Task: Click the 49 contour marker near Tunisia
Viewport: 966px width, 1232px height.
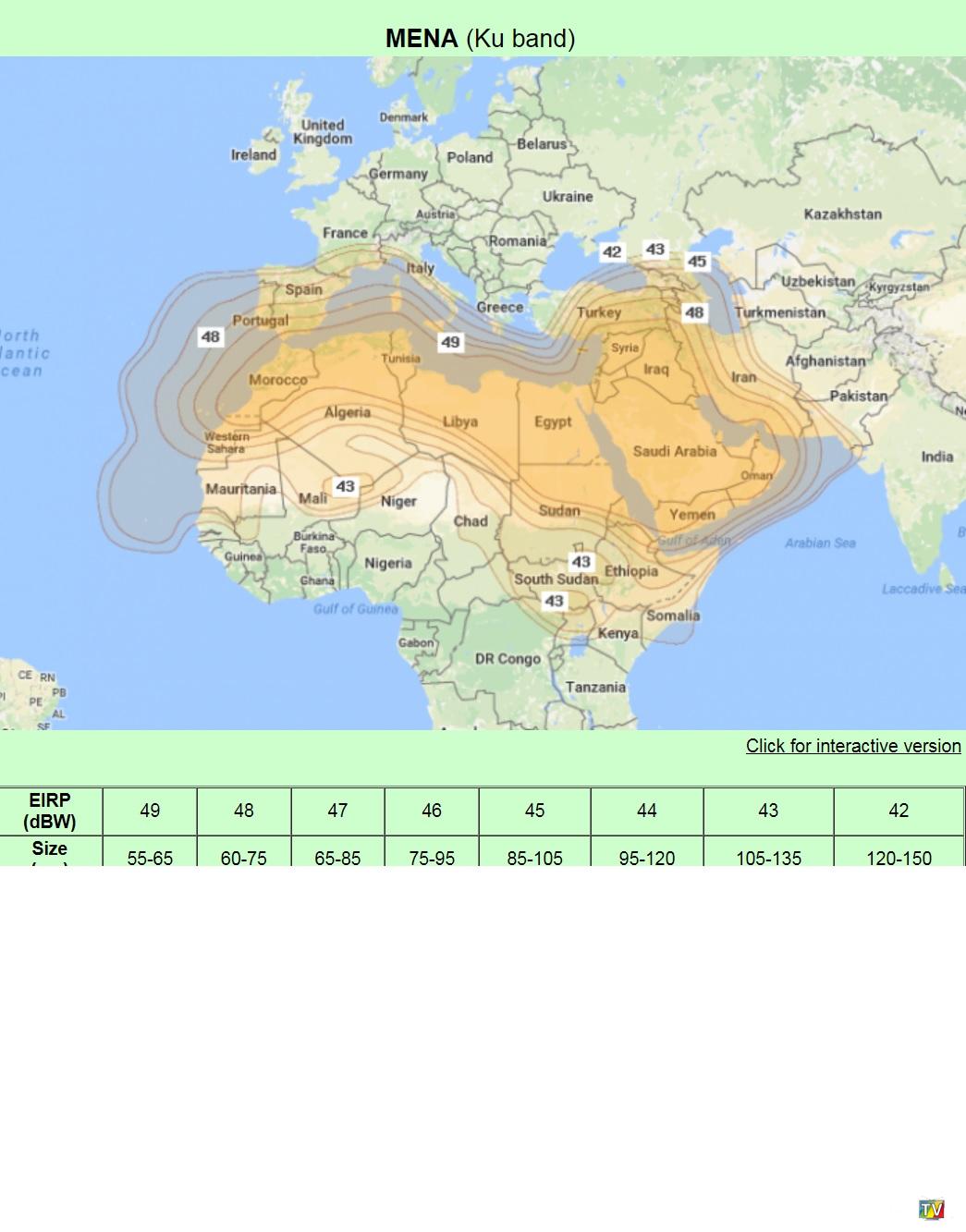Action: click(x=450, y=342)
